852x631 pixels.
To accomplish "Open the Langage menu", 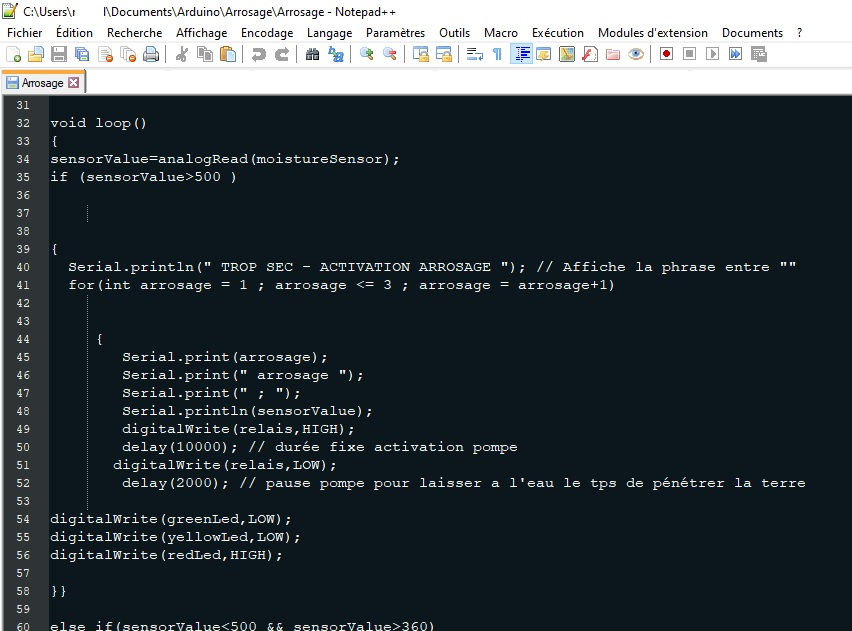I will (x=329, y=33).
